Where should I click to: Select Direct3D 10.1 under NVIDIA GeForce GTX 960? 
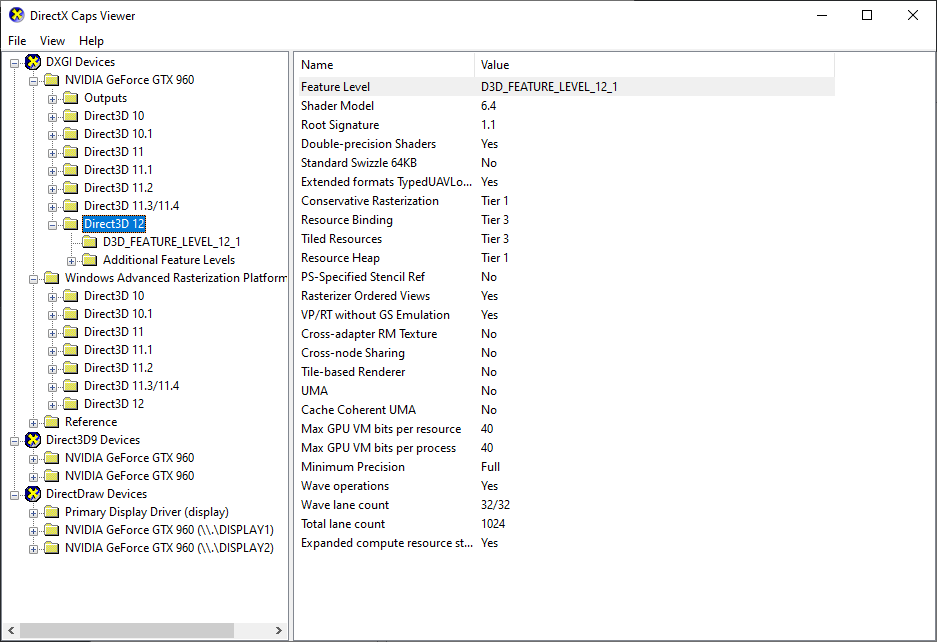[x=118, y=134]
